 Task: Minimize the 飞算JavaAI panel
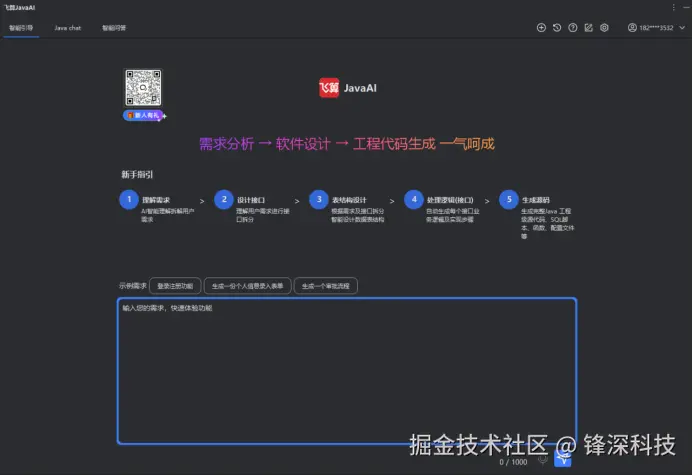[x=686, y=8]
